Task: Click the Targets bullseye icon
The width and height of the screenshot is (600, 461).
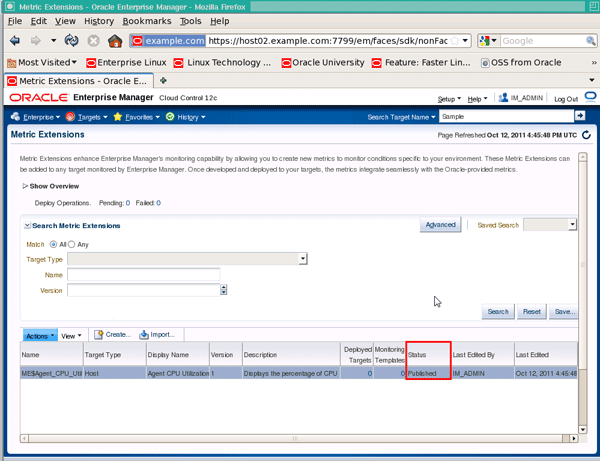Action: point(70,117)
